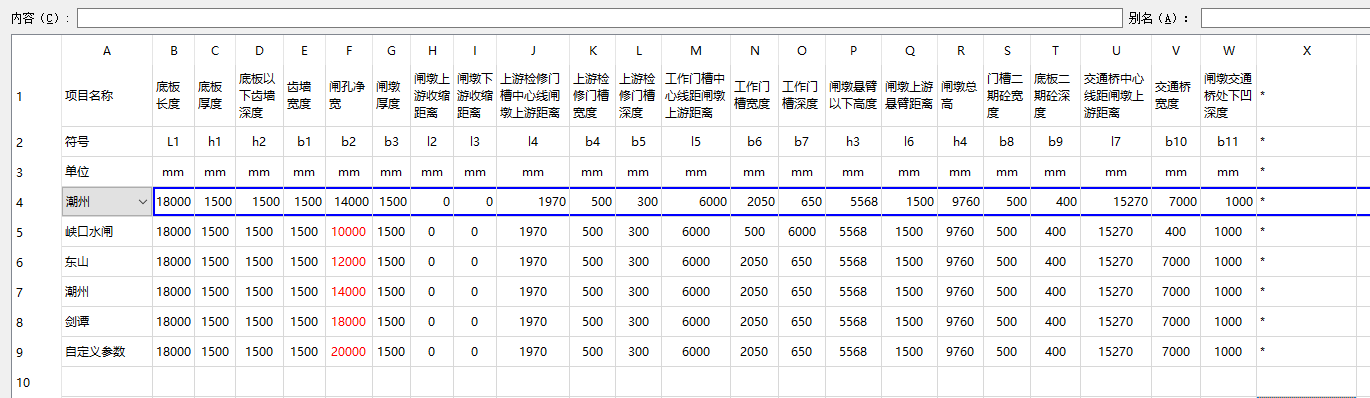The height and width of the screenshot is (398, 1370).
Task: Select the 剑潭 row name cell
Action: (x=107, y=322)
